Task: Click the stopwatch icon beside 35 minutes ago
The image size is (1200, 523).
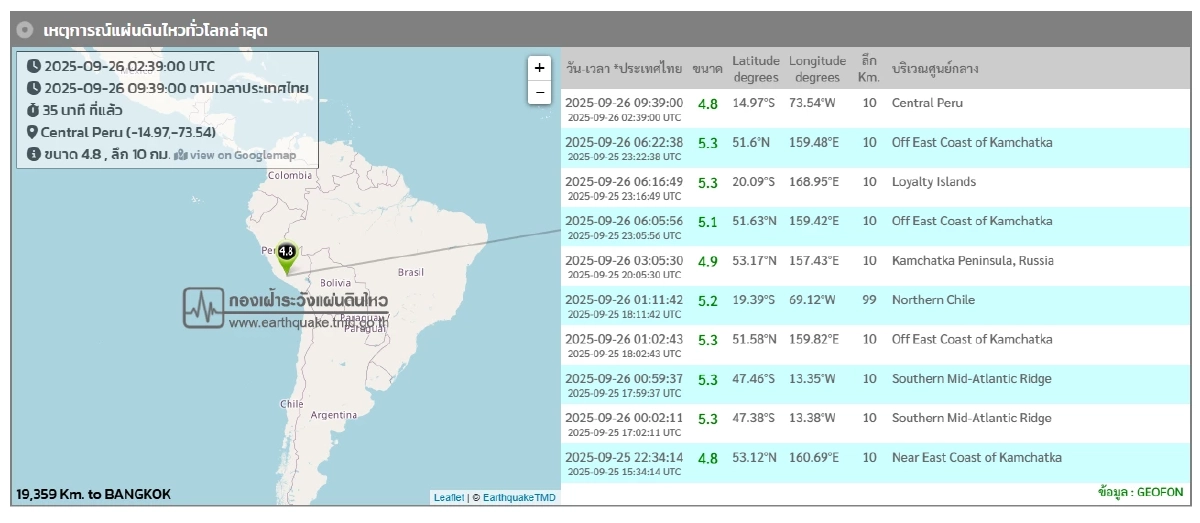Action: tap(34, 110)
